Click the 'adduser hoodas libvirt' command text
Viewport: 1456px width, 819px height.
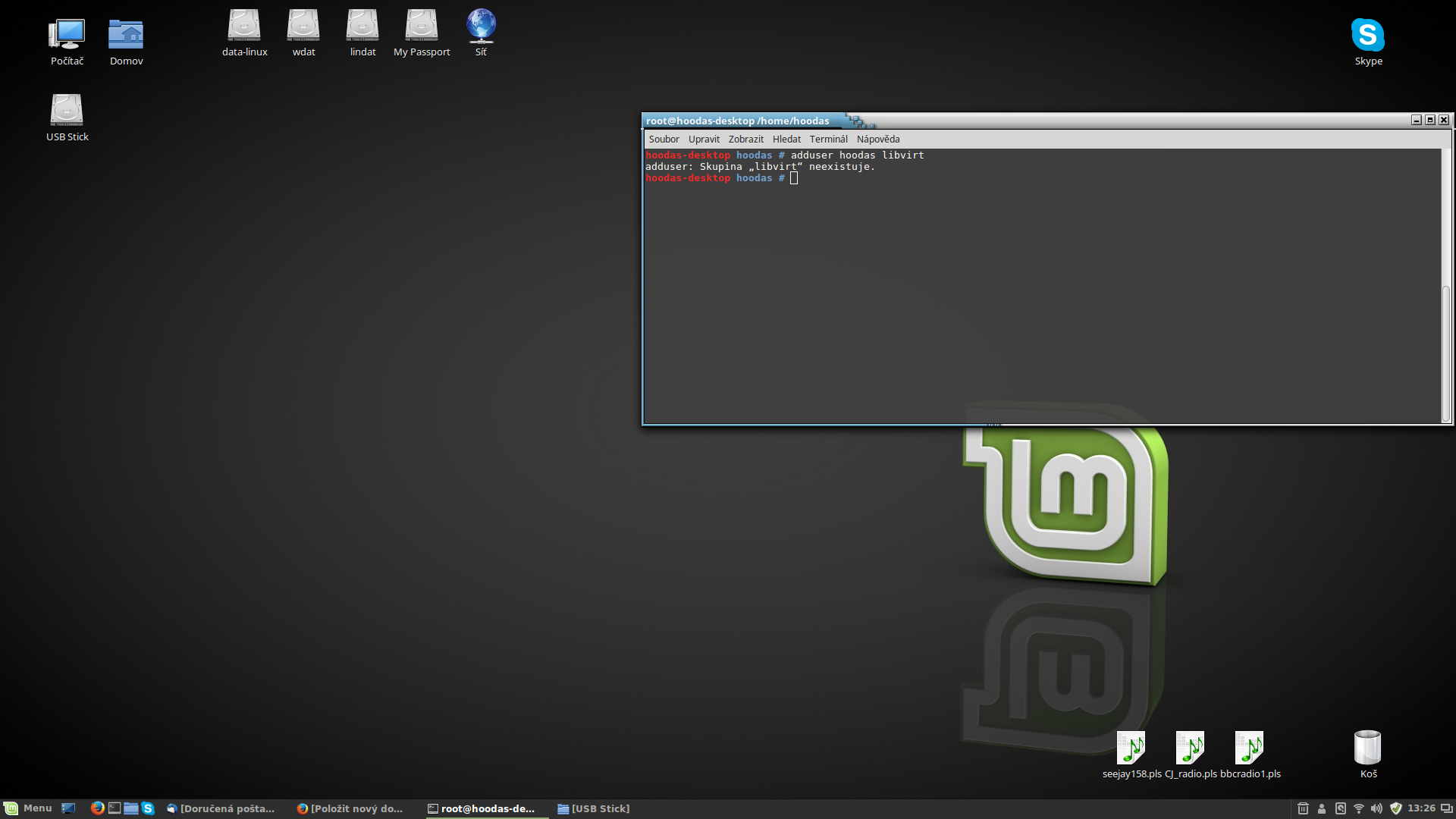tap(858, 155)
